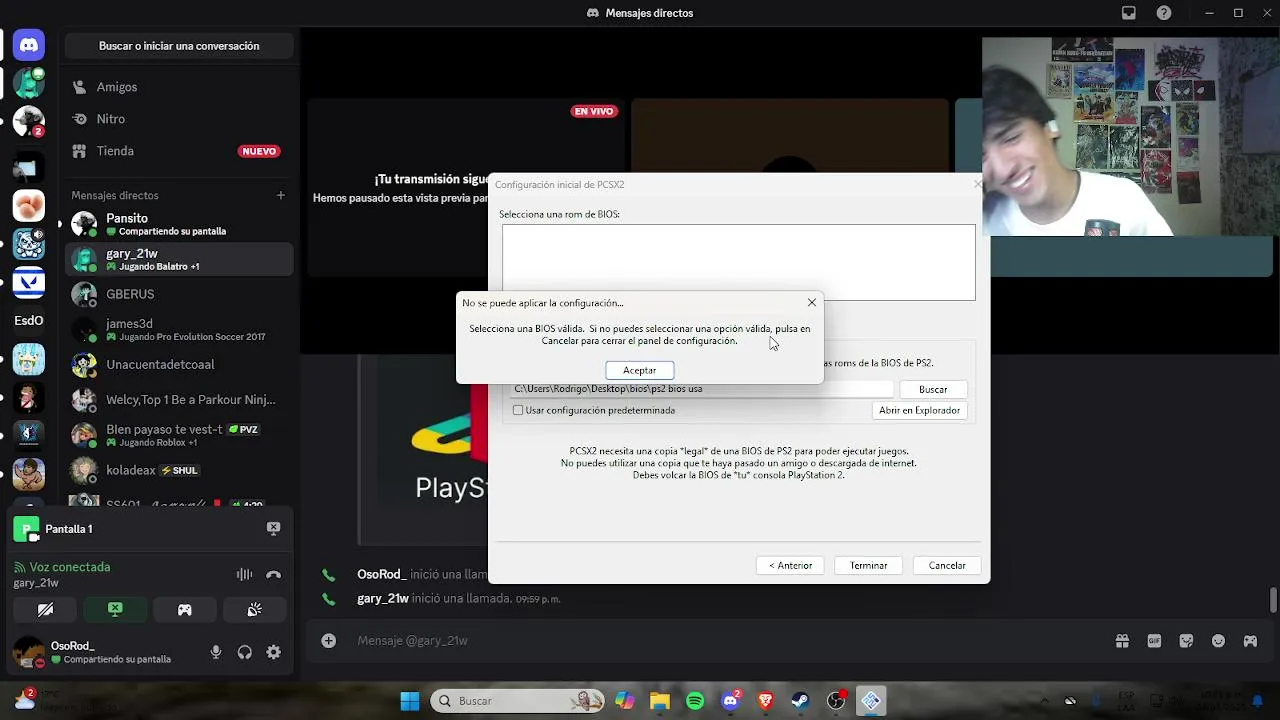Click the BIOS folder path field

[702, 389]
